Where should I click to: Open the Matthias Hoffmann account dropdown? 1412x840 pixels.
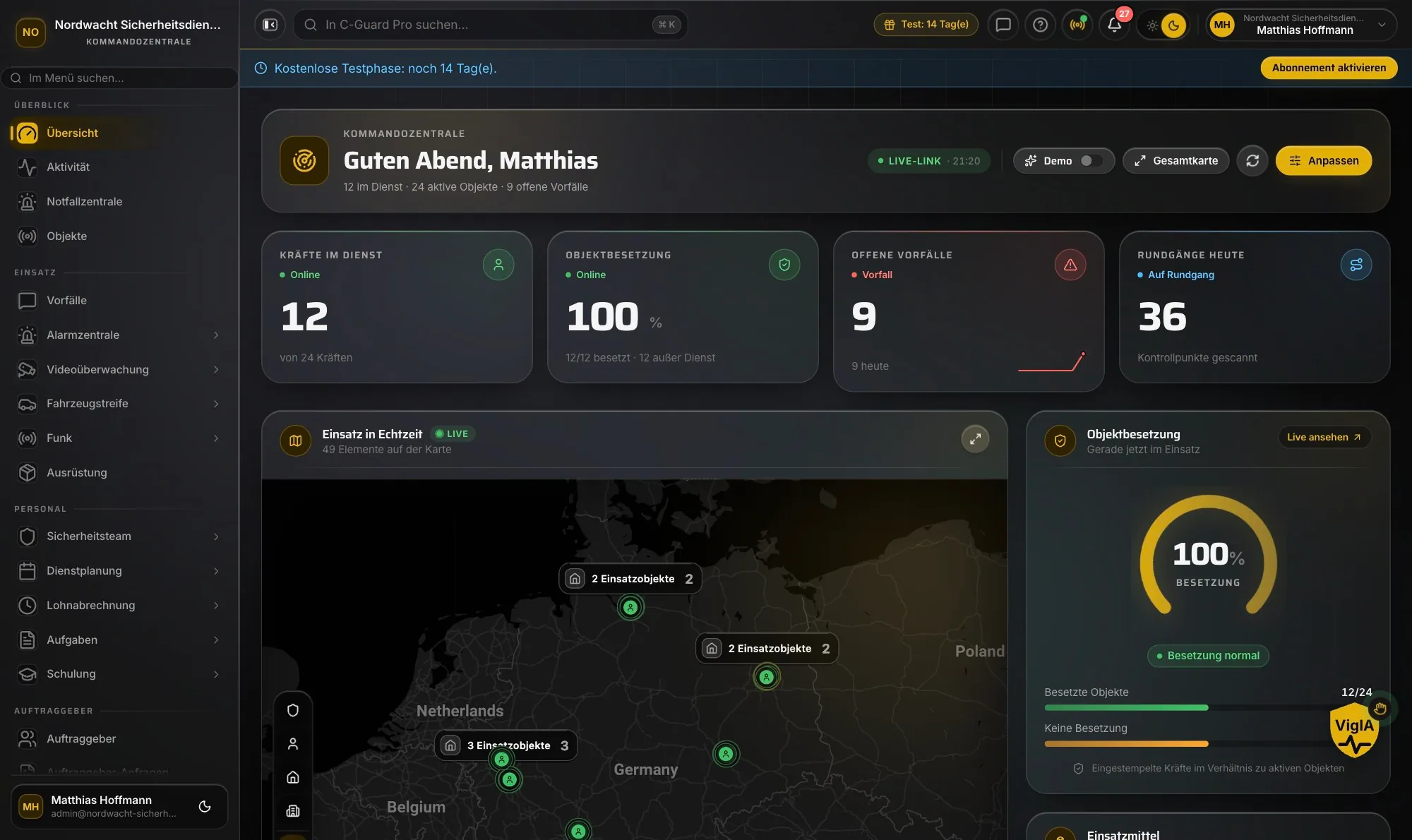(1300, 25)
